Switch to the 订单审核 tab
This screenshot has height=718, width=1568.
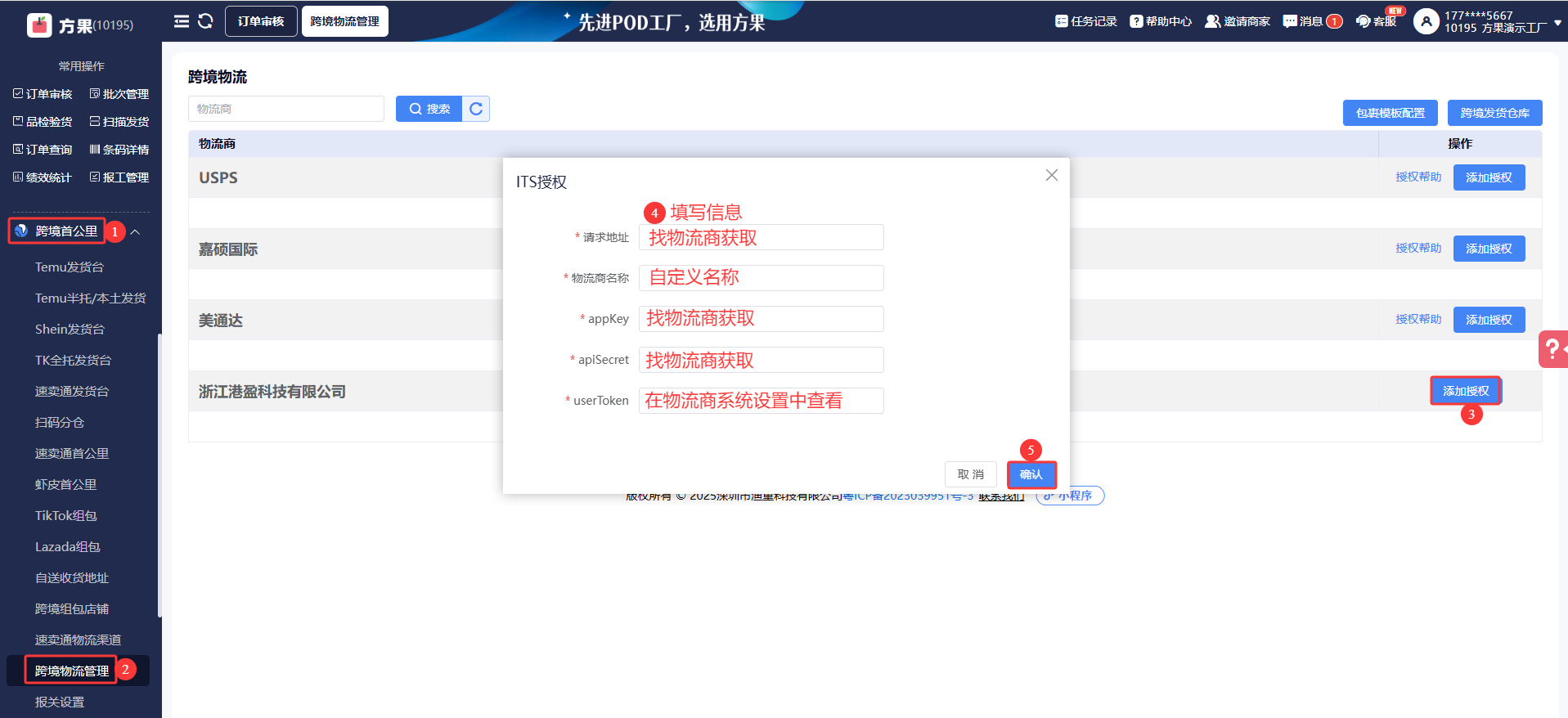(261, 21)
